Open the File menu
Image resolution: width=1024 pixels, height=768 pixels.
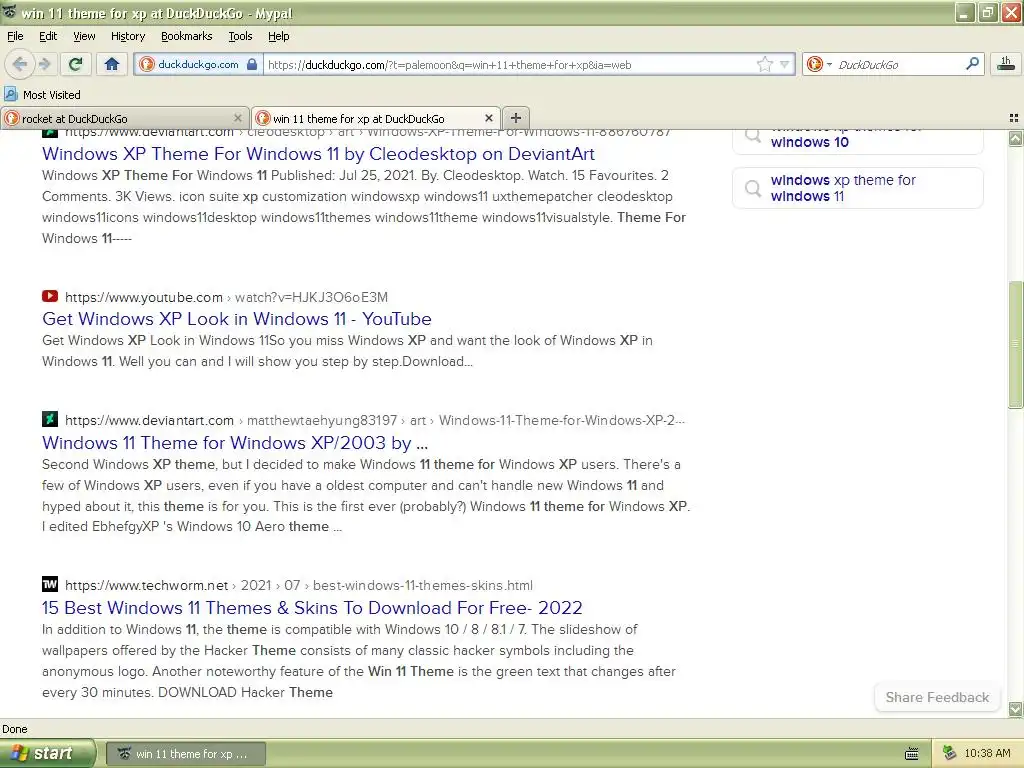pyautogui.click(x=15, y=36)
